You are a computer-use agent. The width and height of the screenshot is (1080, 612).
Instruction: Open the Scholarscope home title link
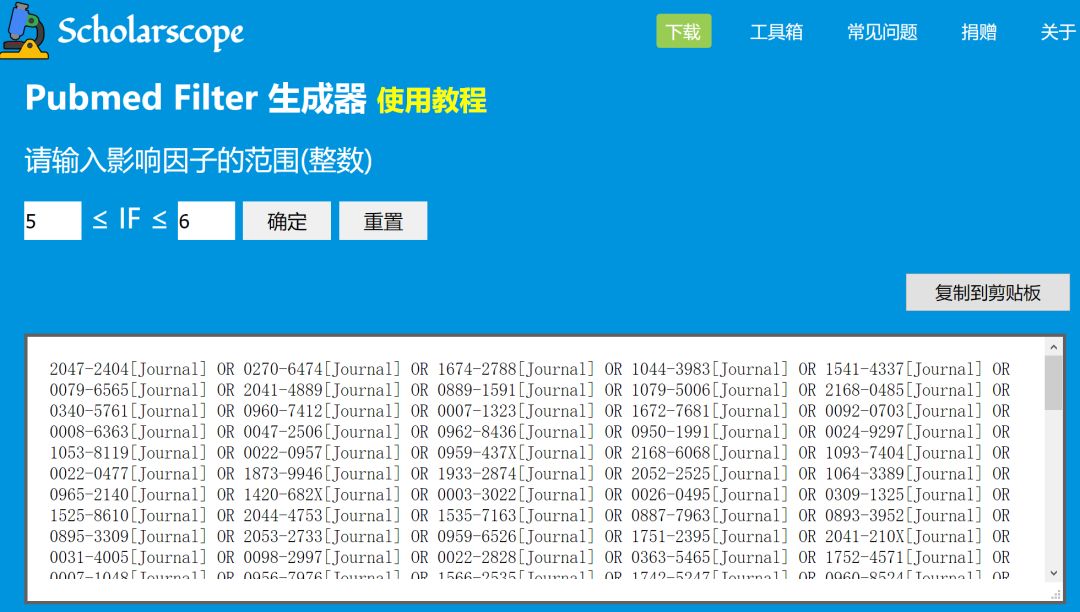pyautogui.click(x=150, y=32)
